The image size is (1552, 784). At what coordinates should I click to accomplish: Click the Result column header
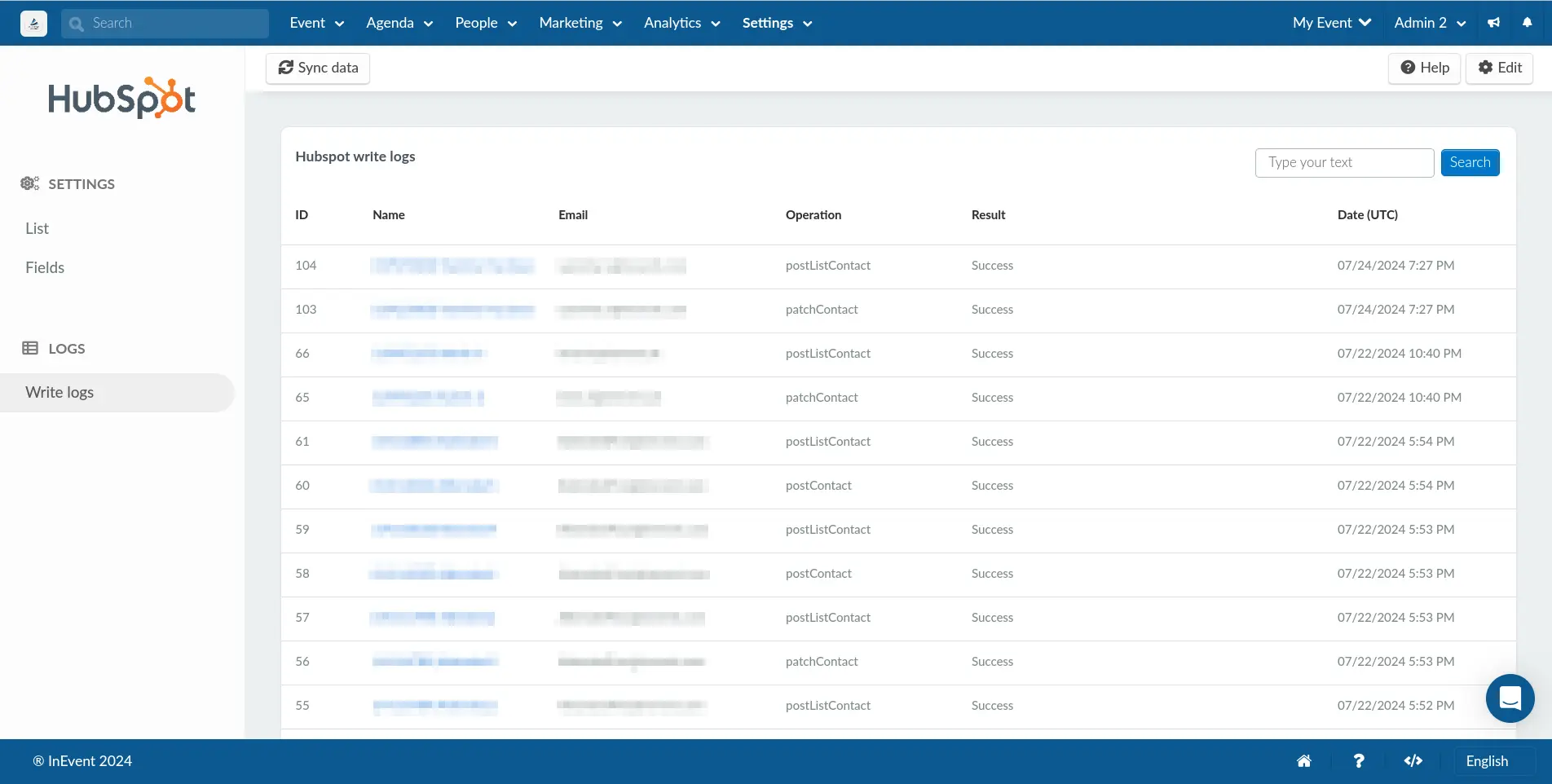coord(988,215)
